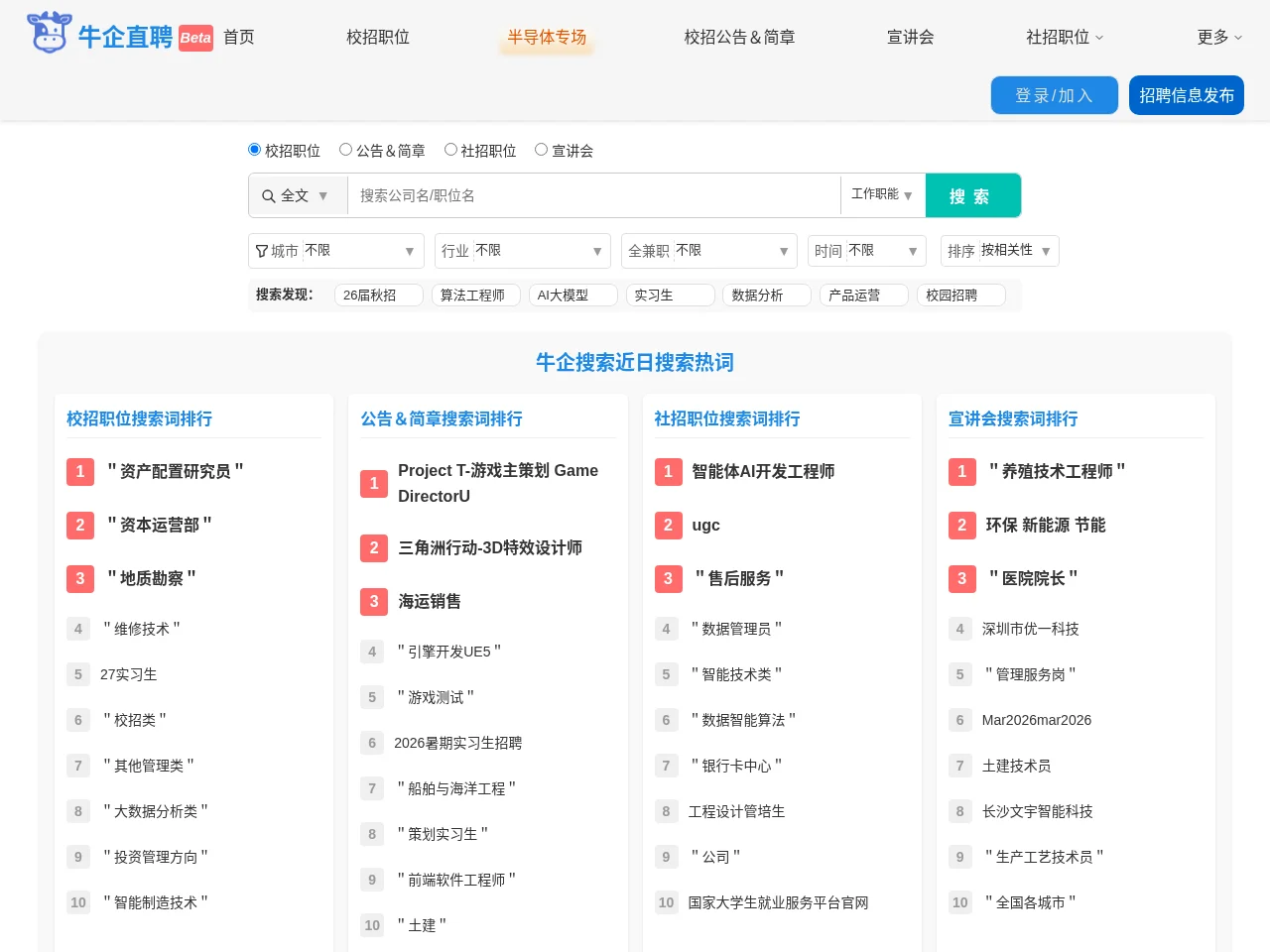Open hot term "资产配置研究员"
Image resolution: width=1270 pixels, height=952 pixels.
tap(176, 471)
